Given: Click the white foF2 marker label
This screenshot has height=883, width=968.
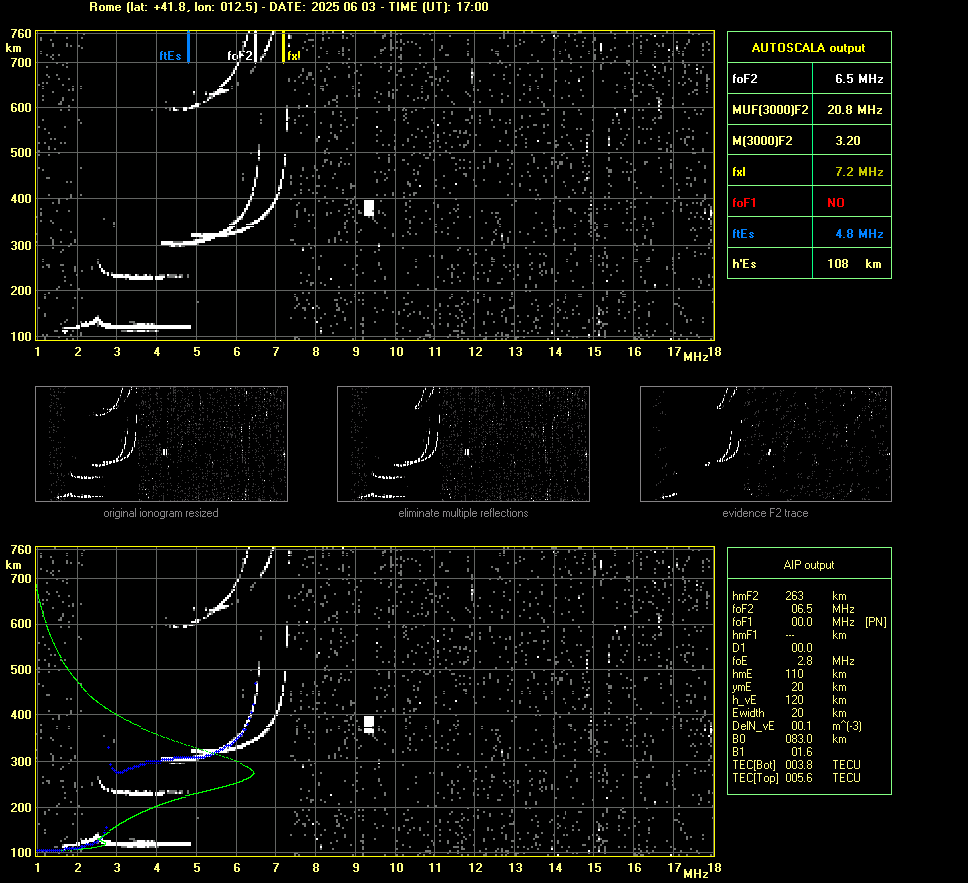Looking at the screenshot, I should 240,56.
